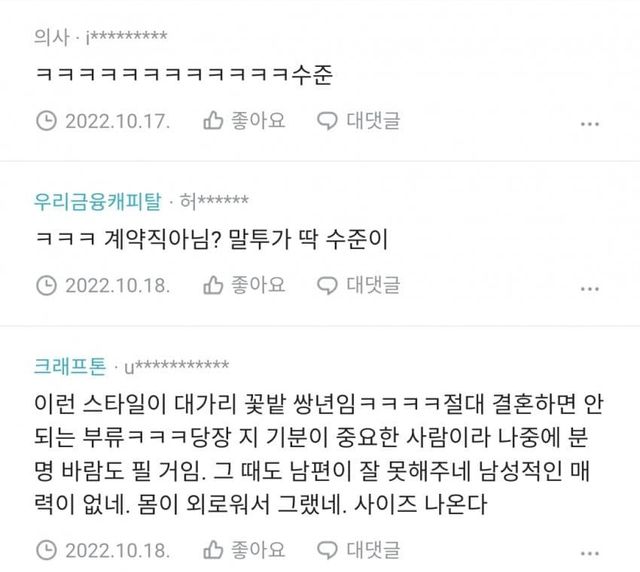Screen dimensions: 640x572
Task: Expand three-dot menu on 크래프톤 comment
Action: coord(590,553)
